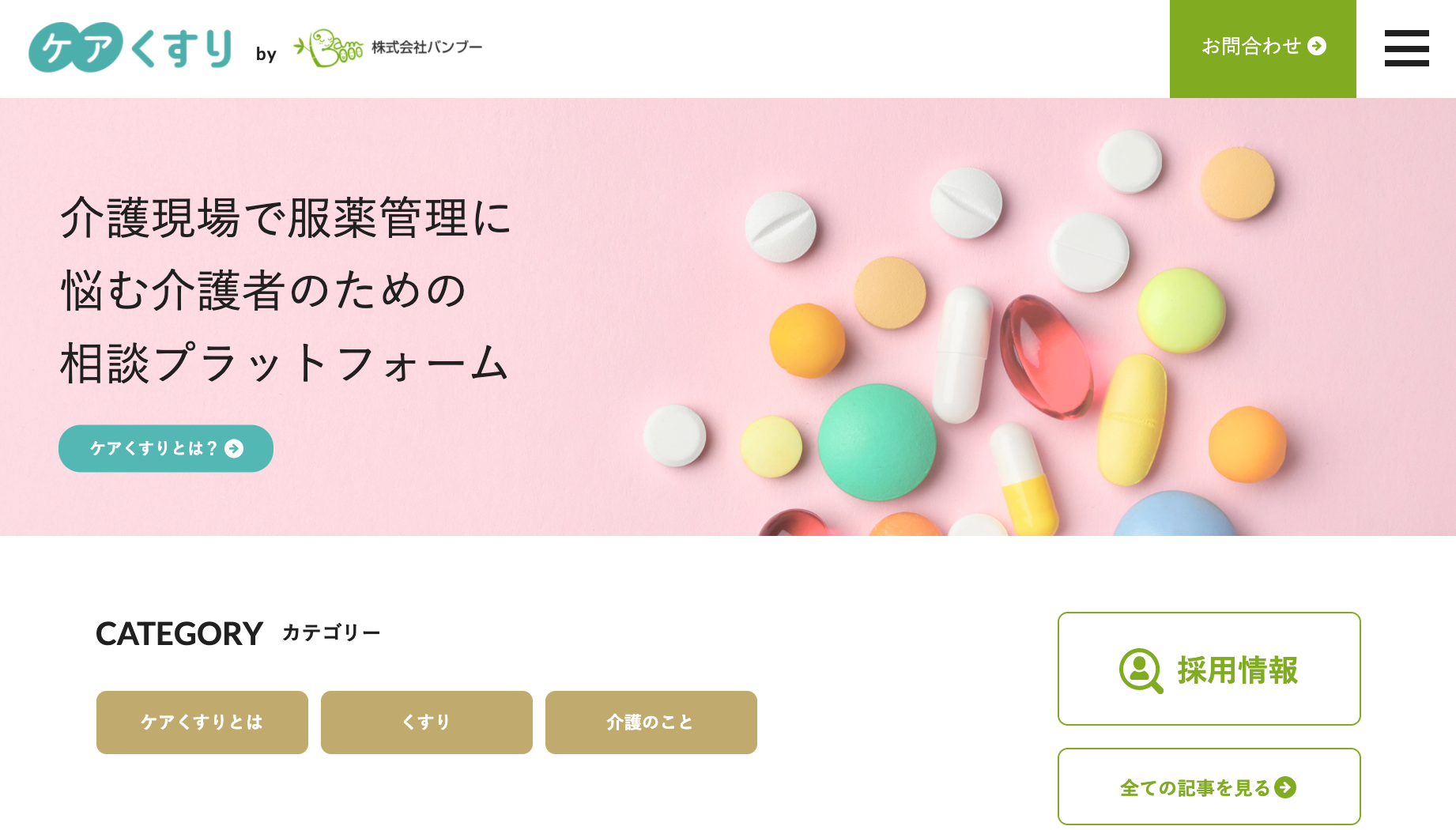This screenshot has width=1456, height=830.
Task: Click the green bamboo company logo mark
Action: (x=328, y=48)
